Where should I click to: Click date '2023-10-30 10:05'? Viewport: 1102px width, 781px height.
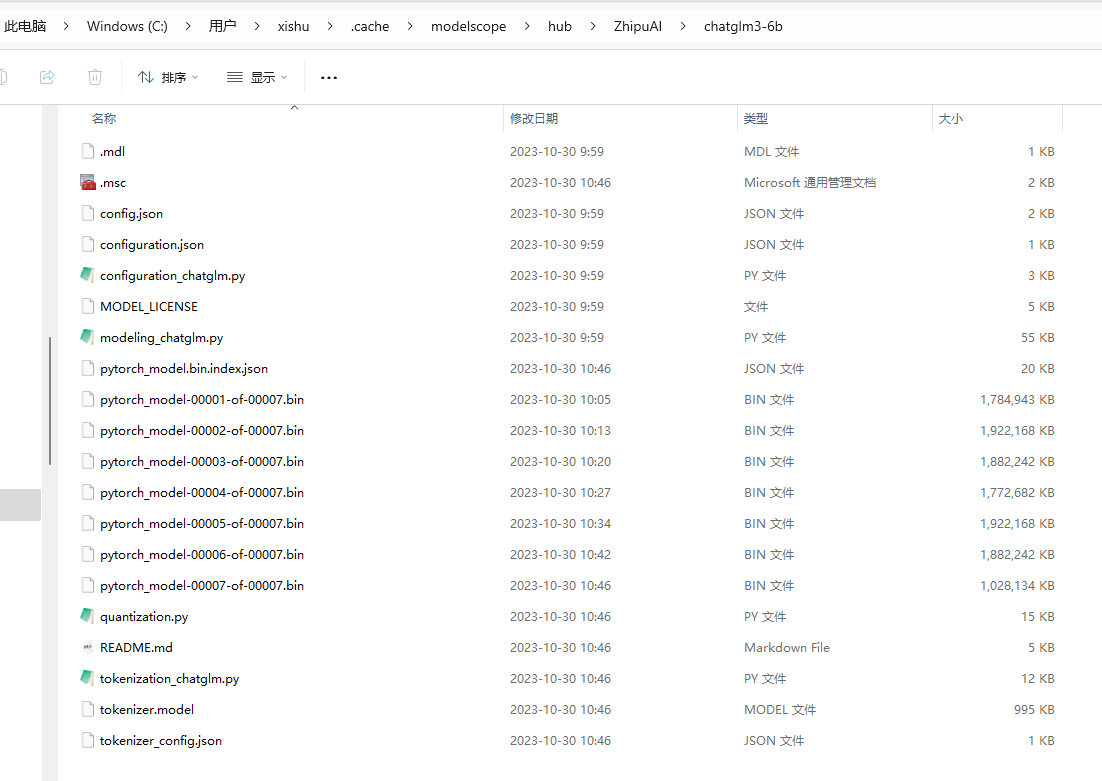coord(560,399)
